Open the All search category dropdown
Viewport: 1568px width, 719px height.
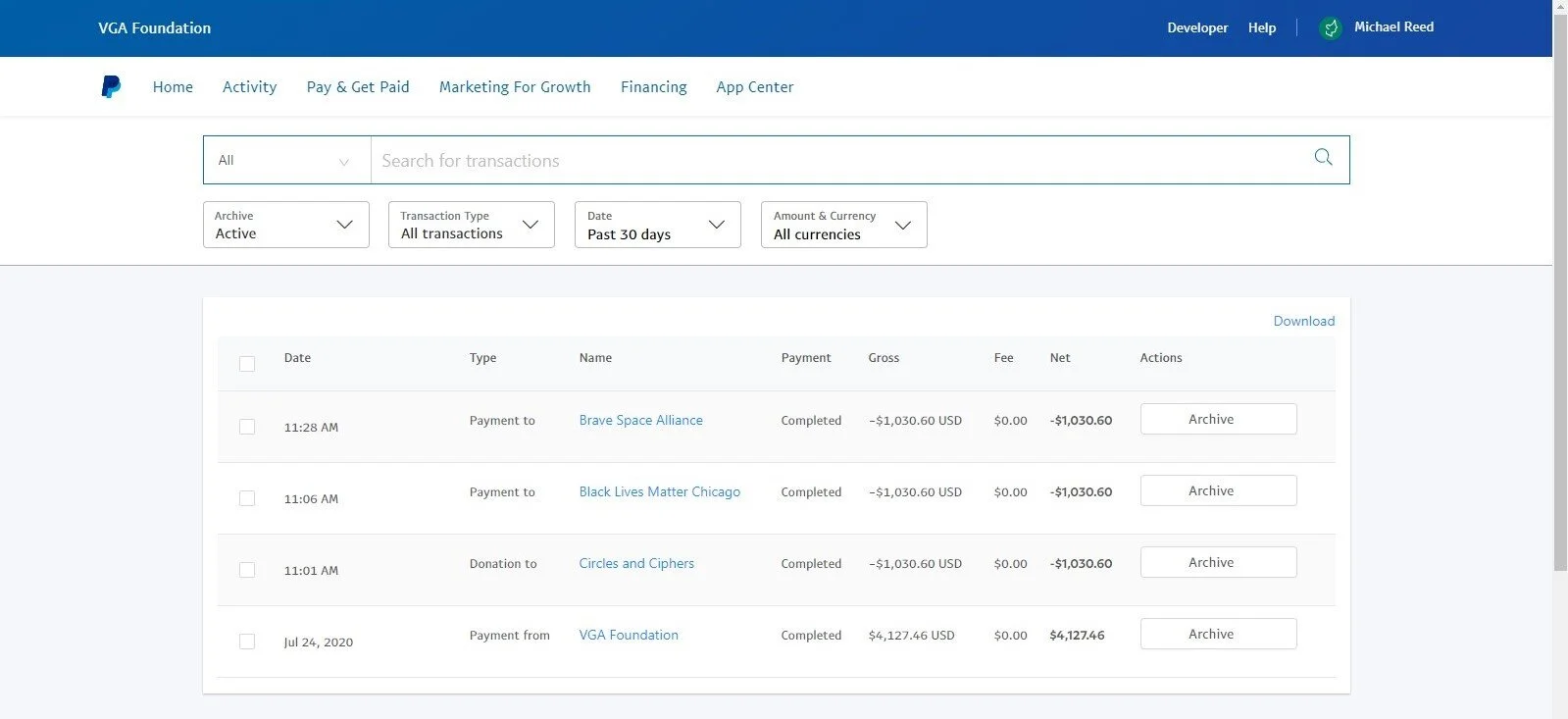286,160
